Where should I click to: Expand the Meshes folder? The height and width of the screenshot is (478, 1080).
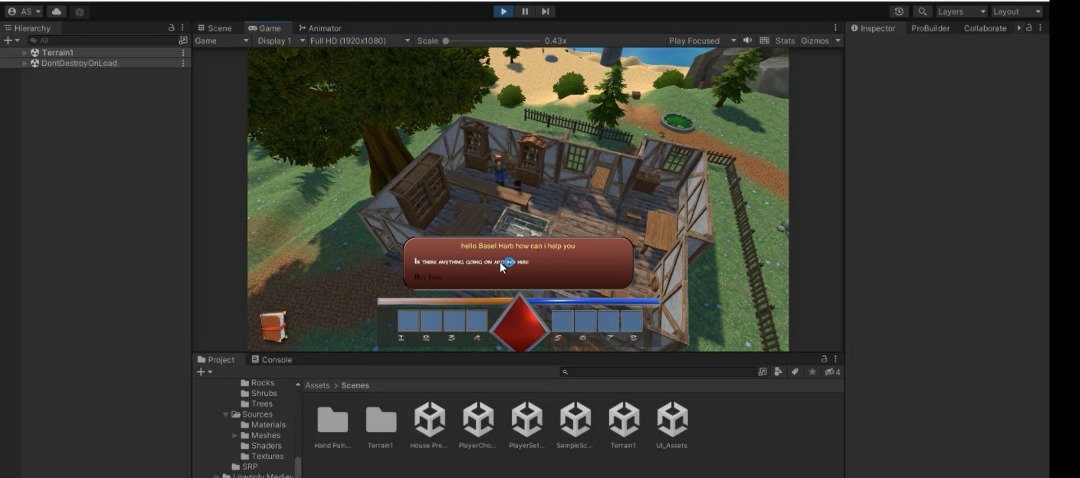pos(235,435)
